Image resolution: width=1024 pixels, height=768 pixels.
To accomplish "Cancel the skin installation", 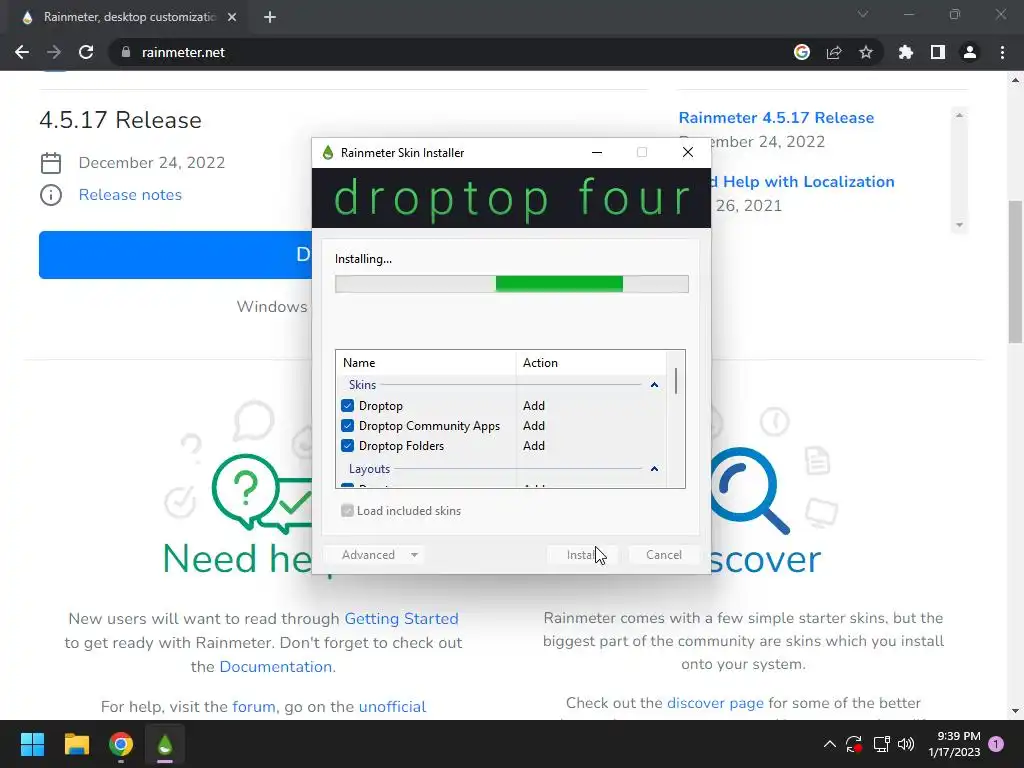I will pyautogui.click(x=664, y=554).
